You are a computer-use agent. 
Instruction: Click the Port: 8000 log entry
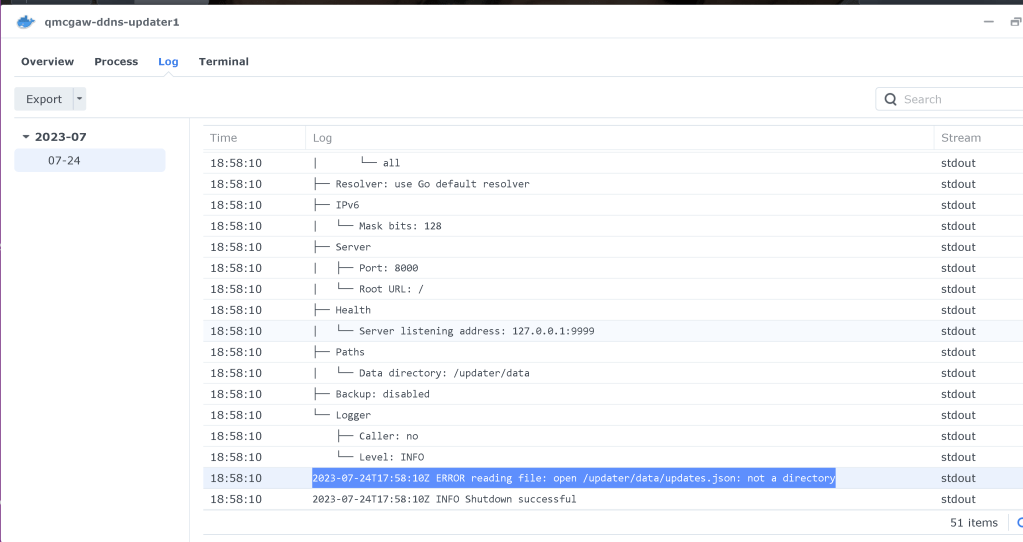coord(613,268)
